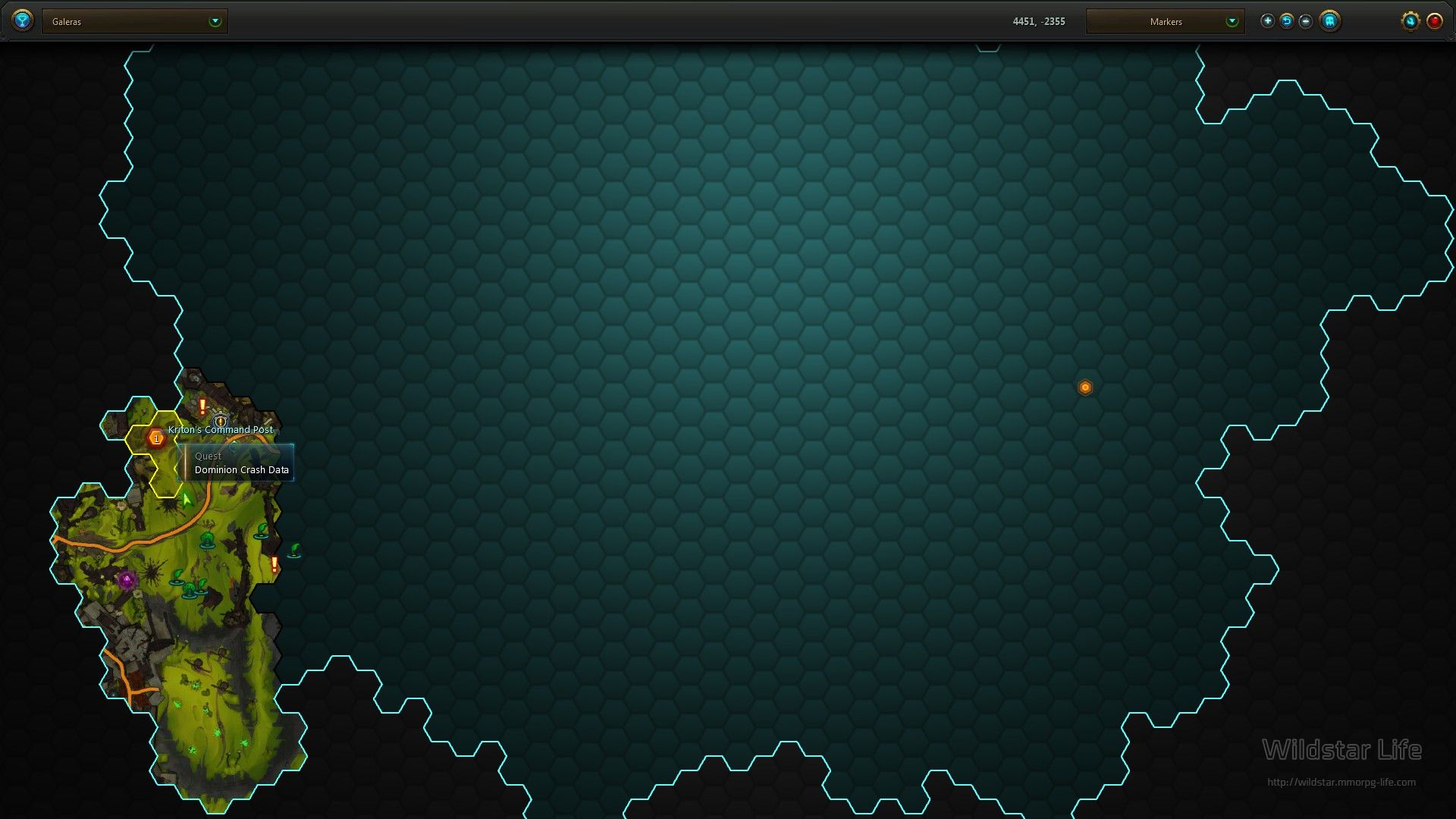Click the leaf node outside map's east edge
The width and height of the screenshot is (1456, 819).
point(295,551)
